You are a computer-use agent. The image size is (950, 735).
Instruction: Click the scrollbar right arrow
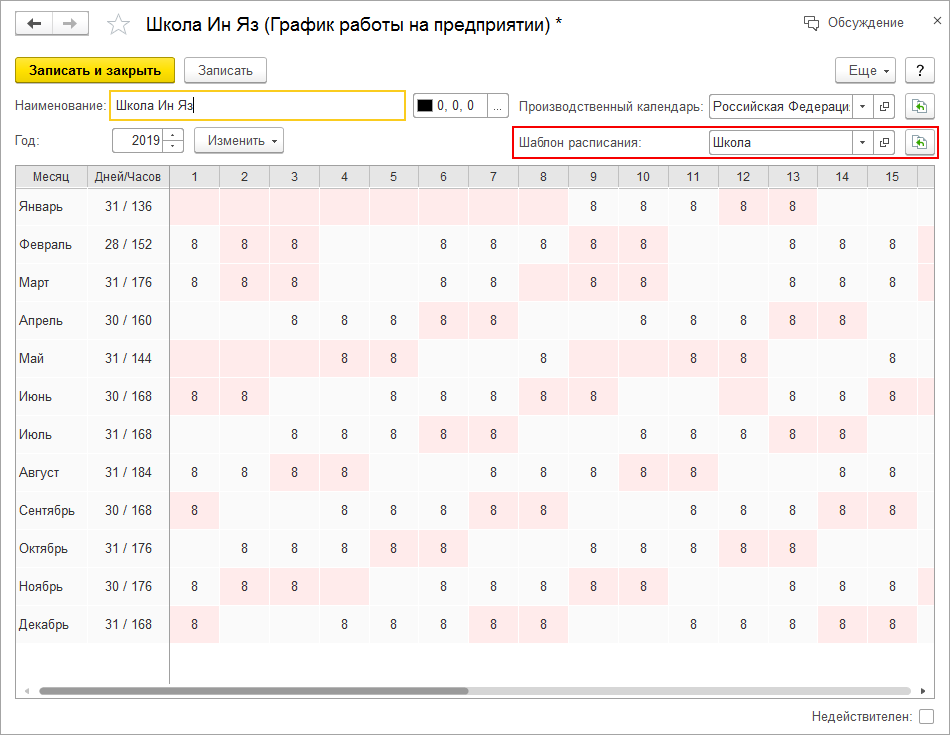pos(923,691)
